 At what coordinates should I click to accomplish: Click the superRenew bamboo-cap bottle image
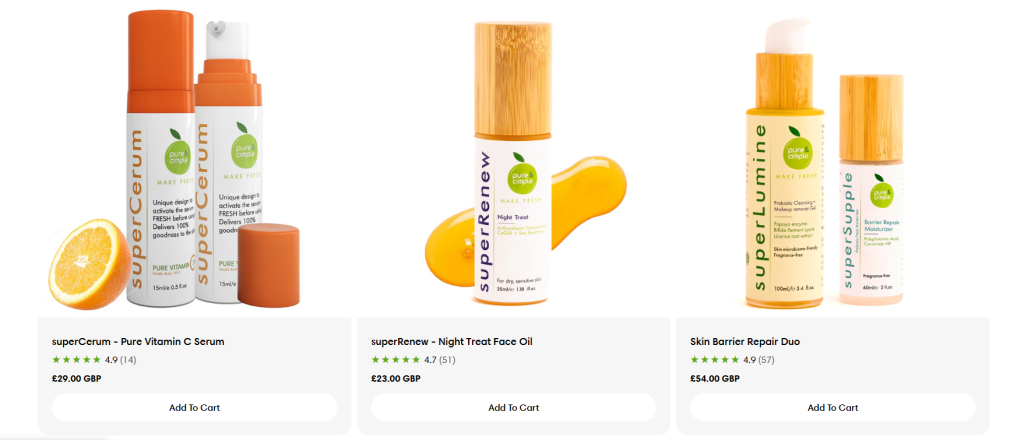(513, 163)
